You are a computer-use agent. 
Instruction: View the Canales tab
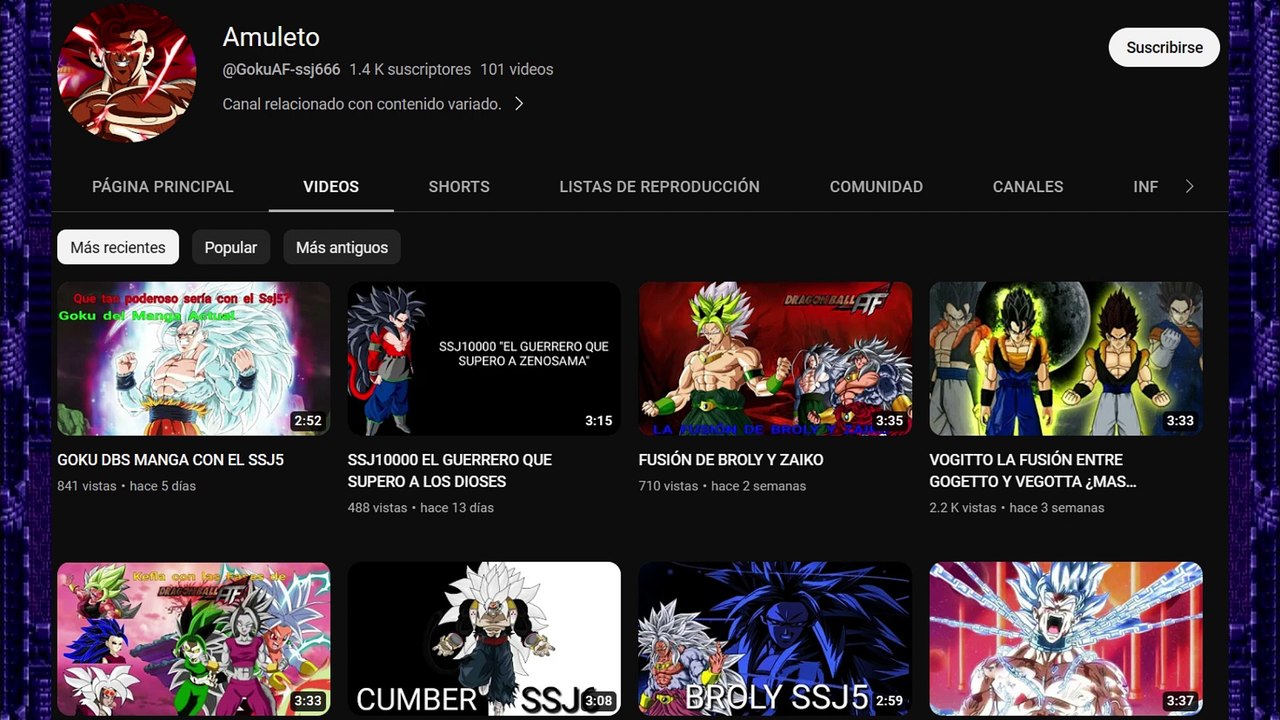pyautogui.click(x=1028, y=187)
